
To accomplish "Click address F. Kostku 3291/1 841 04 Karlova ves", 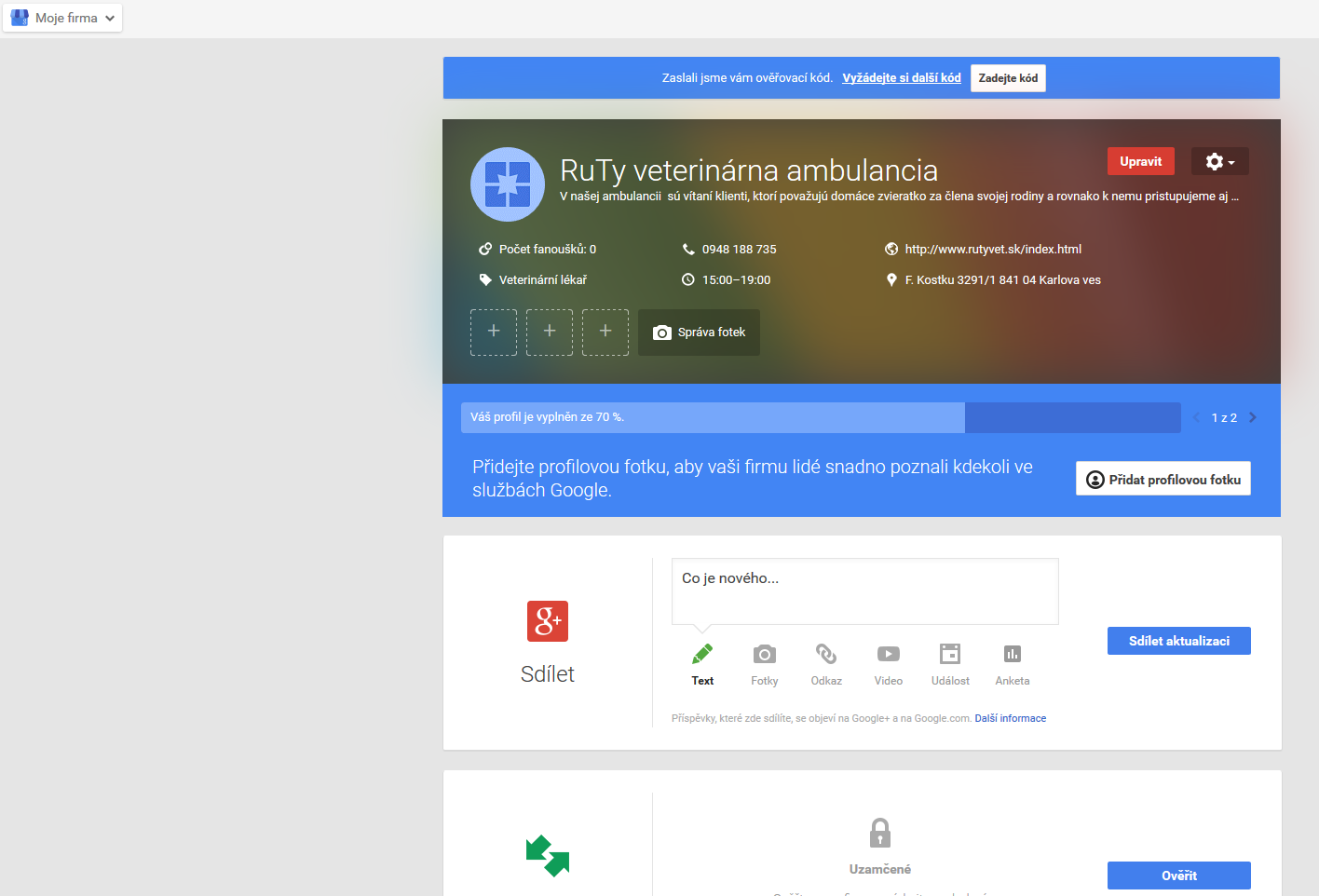I will [x=1003, y=279].
